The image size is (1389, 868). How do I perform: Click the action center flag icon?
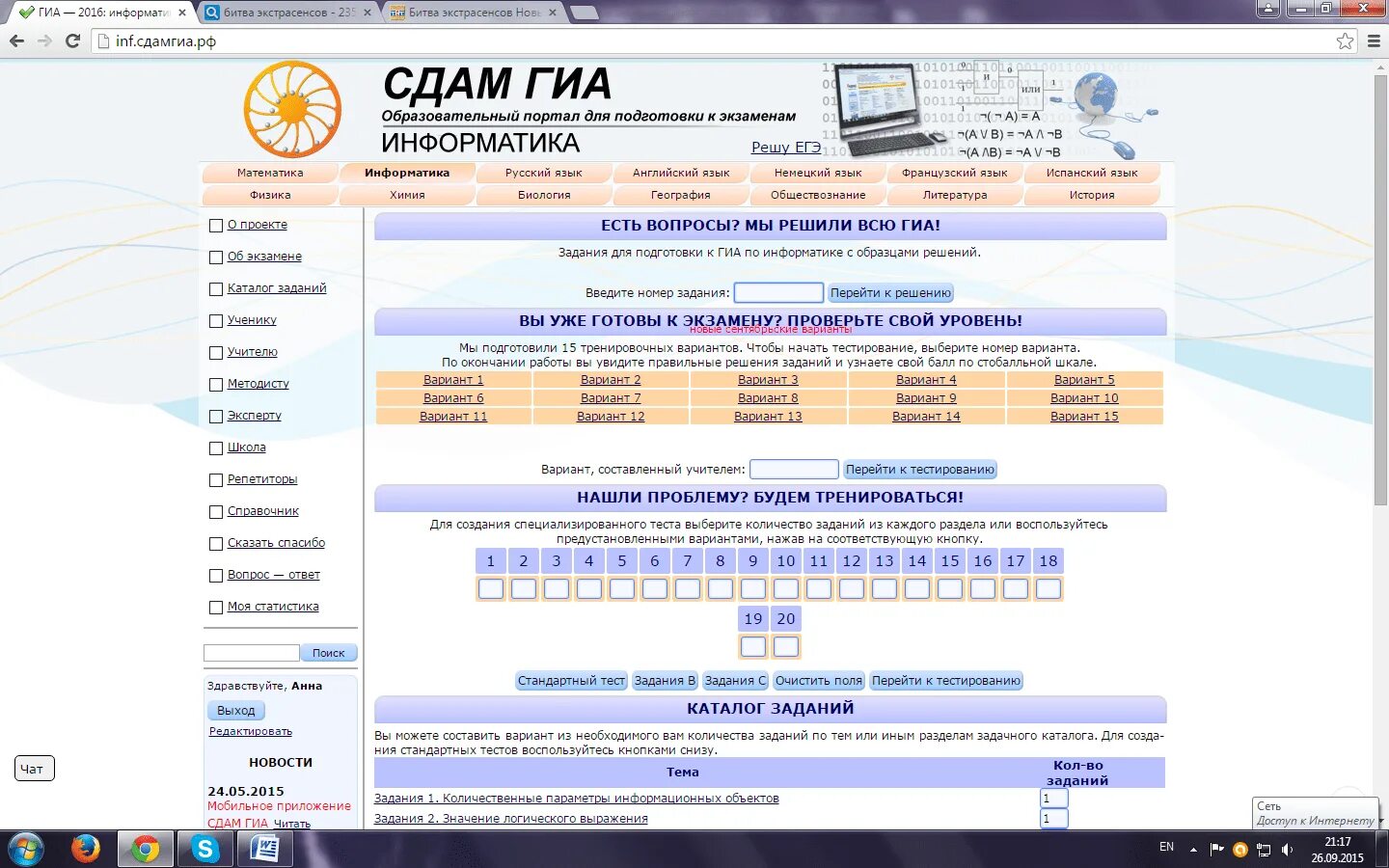[x=1217, y=850]
